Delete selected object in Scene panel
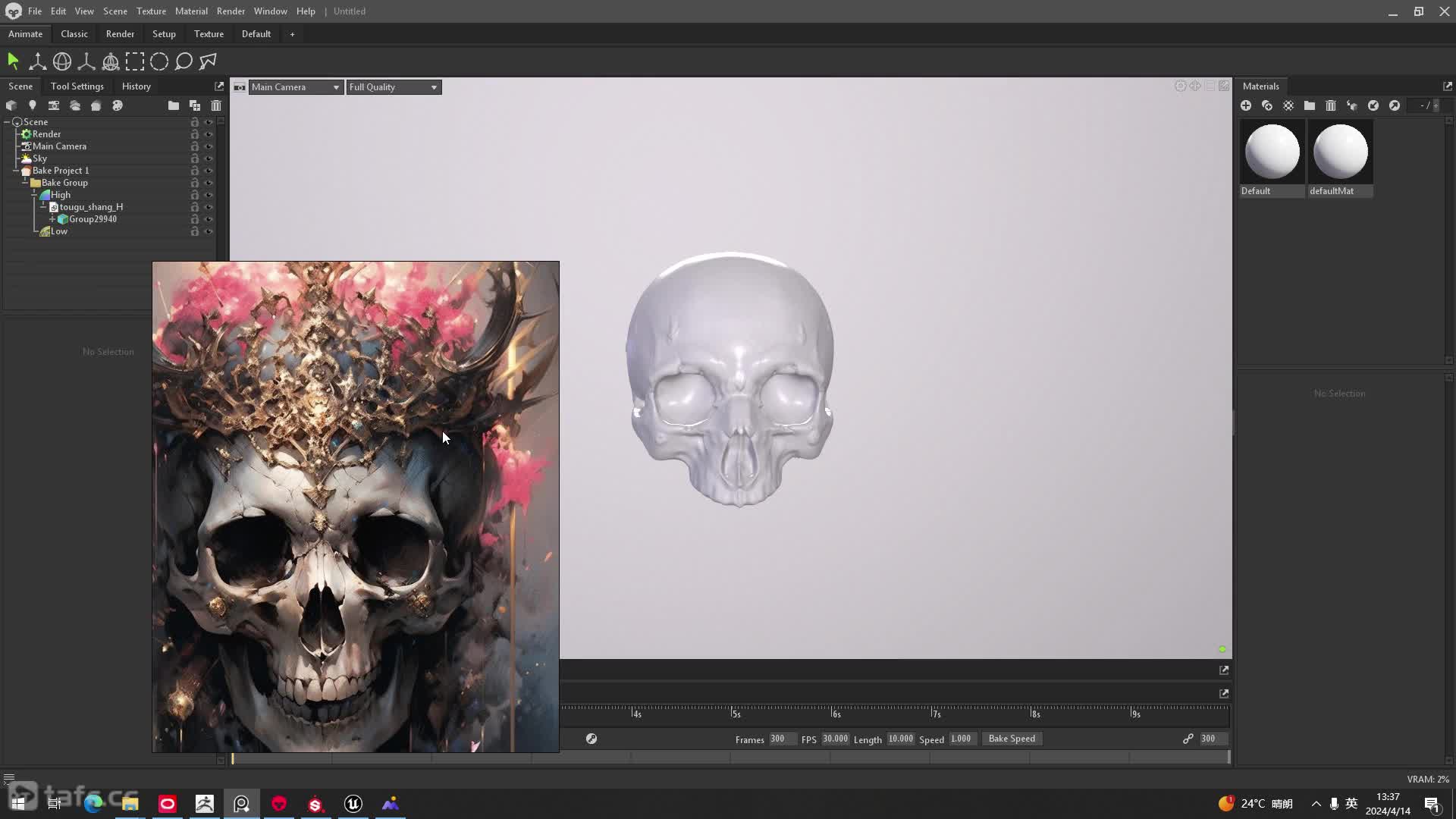Image resolution: width=1456 pixels, height=819 pixels. pos(216,105)
